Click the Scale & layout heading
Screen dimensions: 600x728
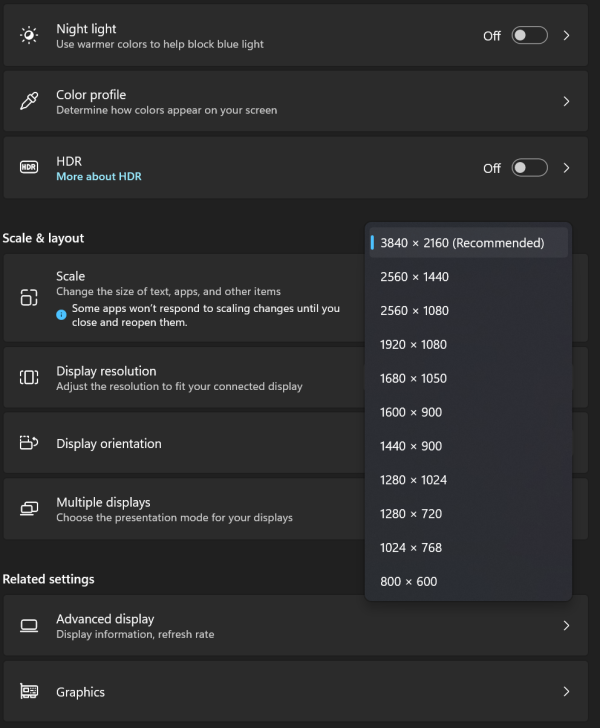(43, 238)
